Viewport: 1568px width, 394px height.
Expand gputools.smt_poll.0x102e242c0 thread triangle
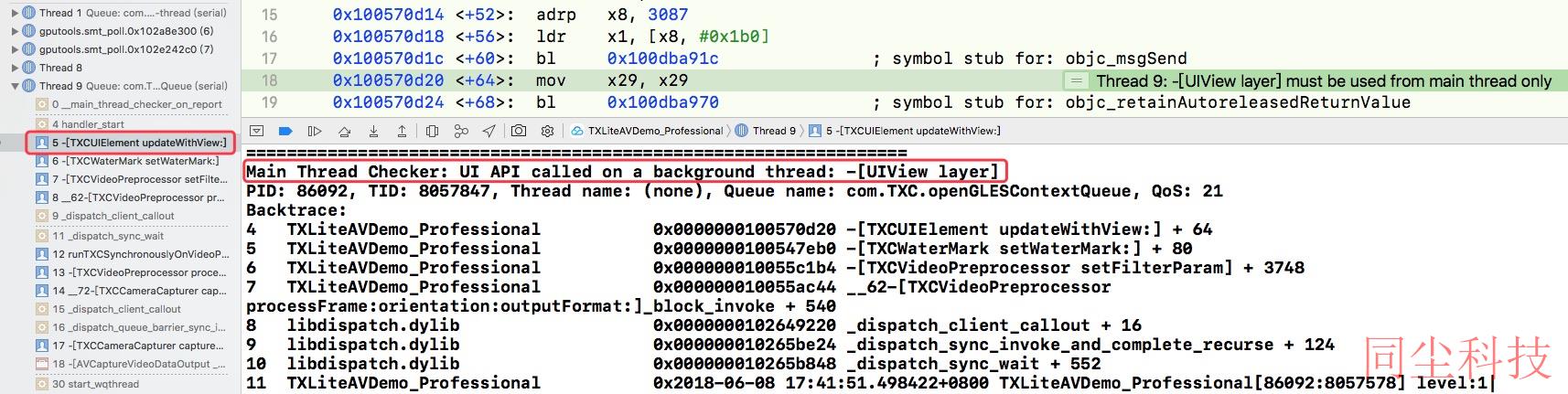(15, 49)
